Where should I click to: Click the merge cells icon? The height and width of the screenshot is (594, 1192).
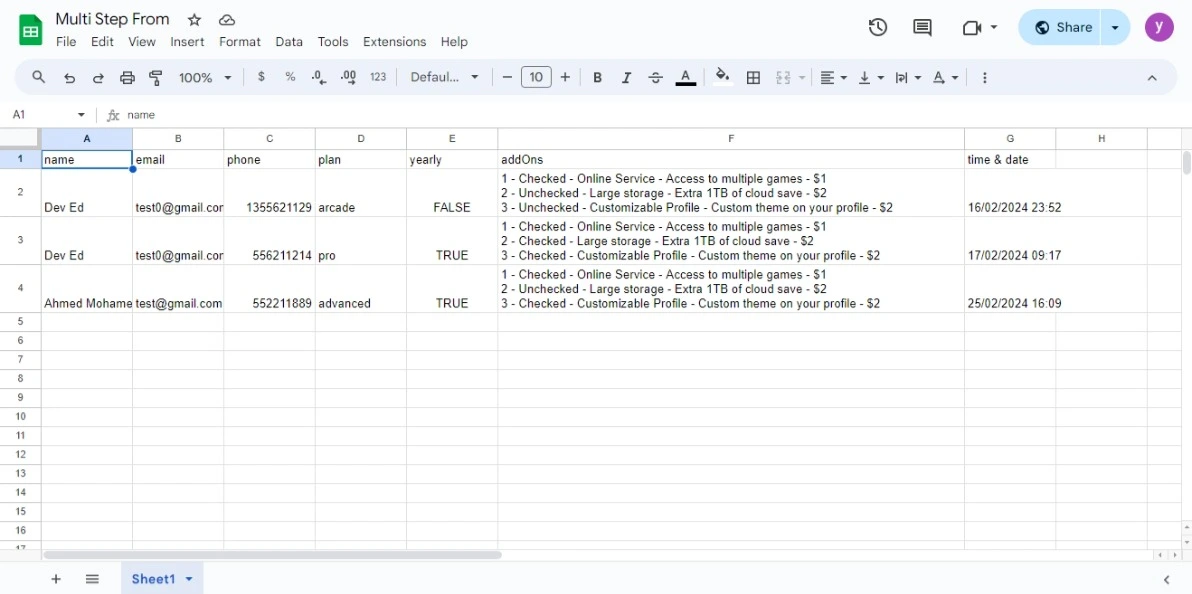point(783,78)
